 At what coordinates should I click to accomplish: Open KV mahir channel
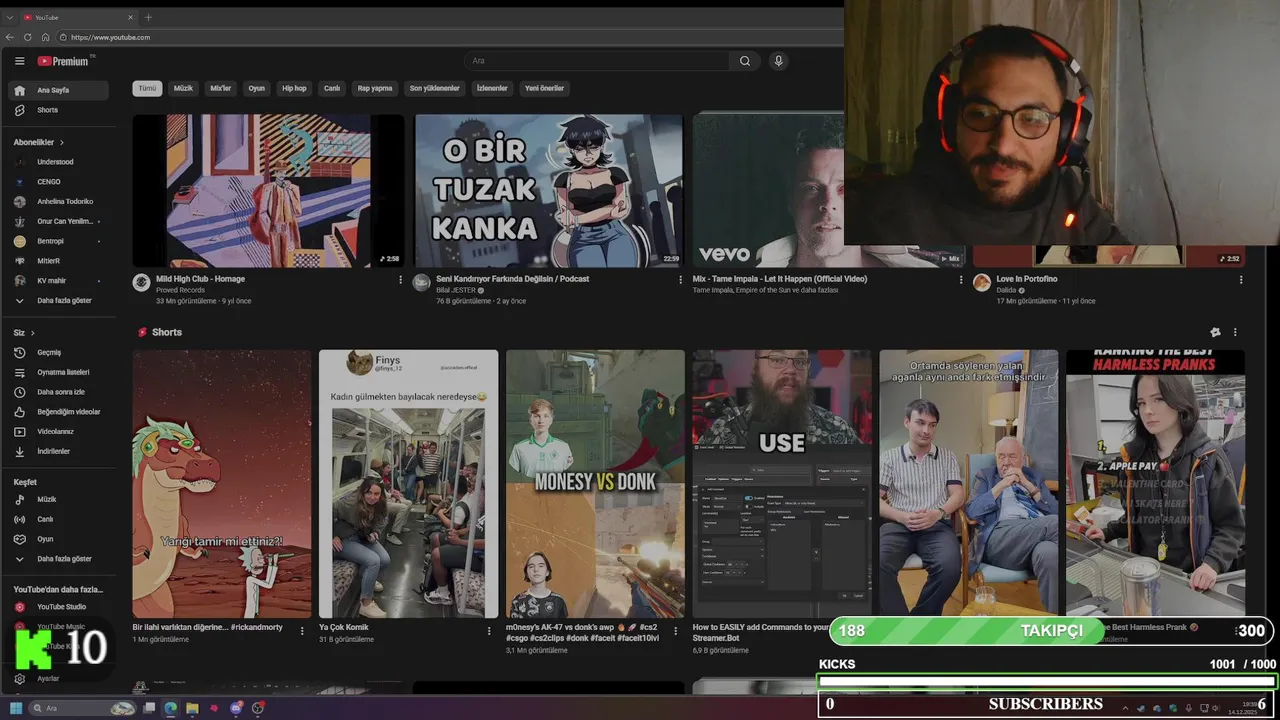pos(58,281)
